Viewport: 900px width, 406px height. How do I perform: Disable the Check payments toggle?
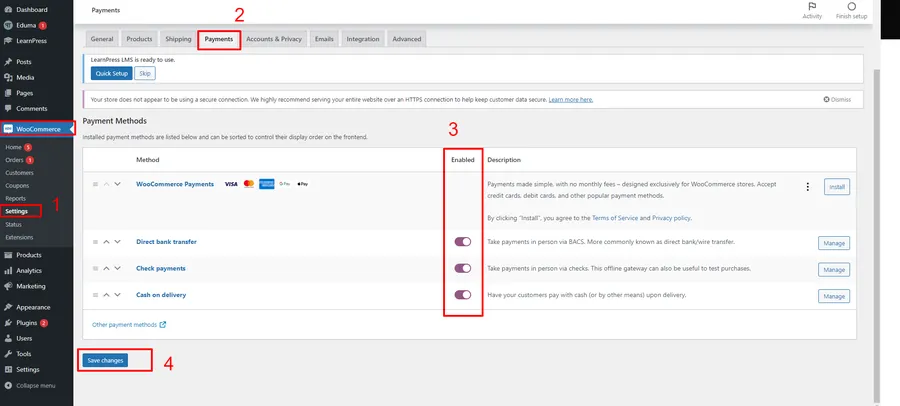tap(463, 268)
